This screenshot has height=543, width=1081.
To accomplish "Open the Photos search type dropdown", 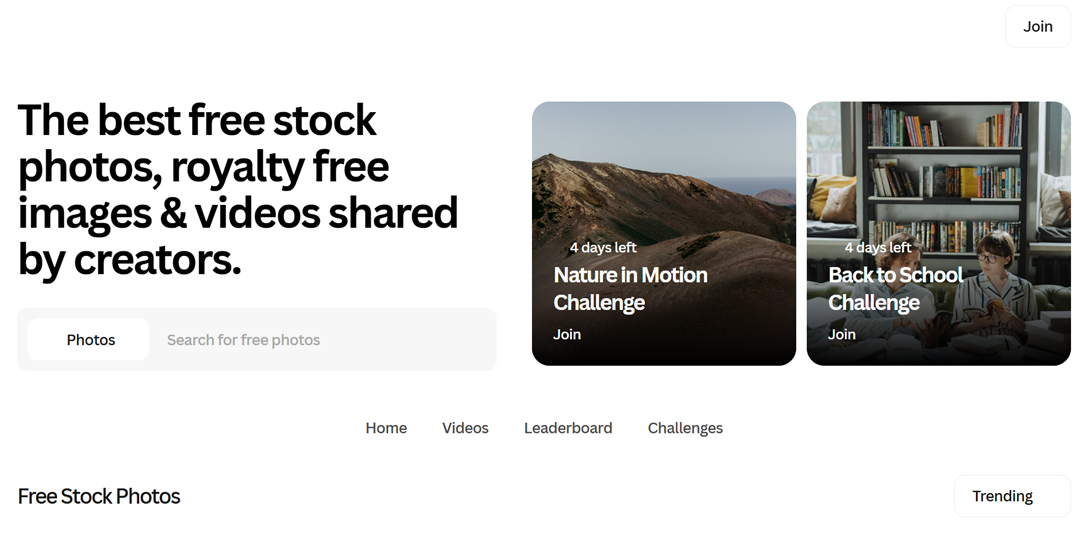I will pos(89,340).
